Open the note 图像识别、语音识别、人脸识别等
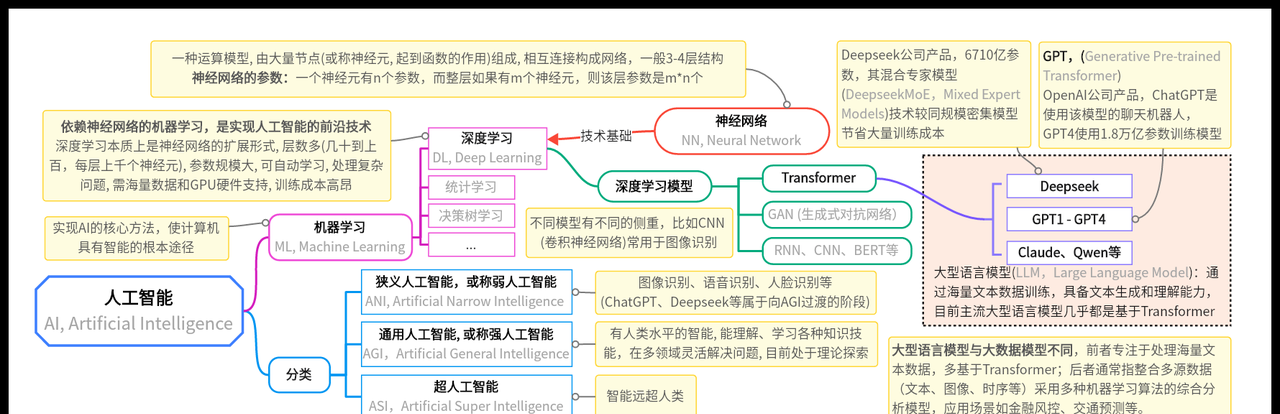The image size is (1280, 414). pyautogui.click(x=735, y=292)
